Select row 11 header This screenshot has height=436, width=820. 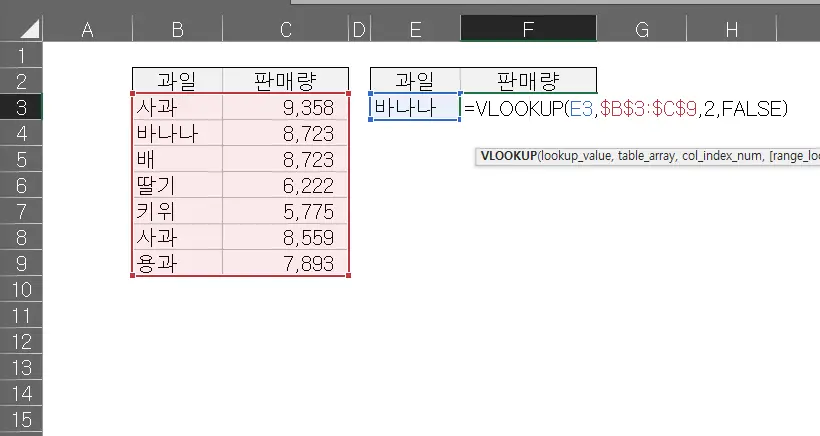(21, 316)
